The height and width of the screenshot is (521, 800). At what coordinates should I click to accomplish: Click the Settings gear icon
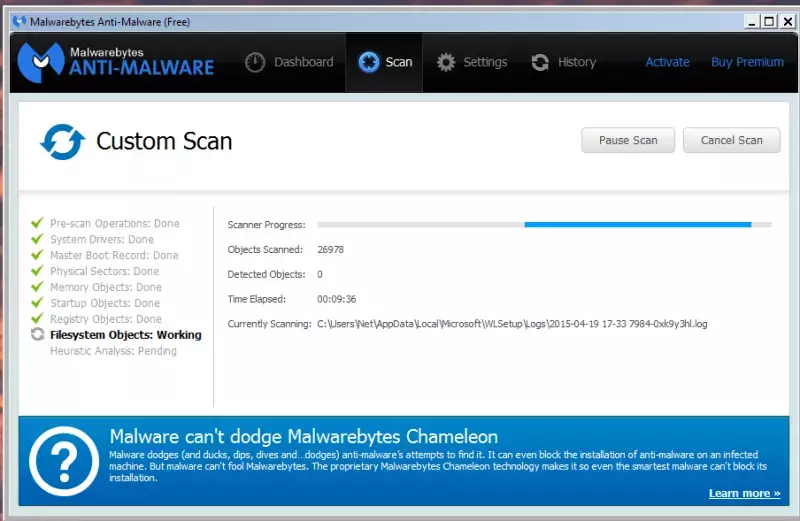point(446,62)
